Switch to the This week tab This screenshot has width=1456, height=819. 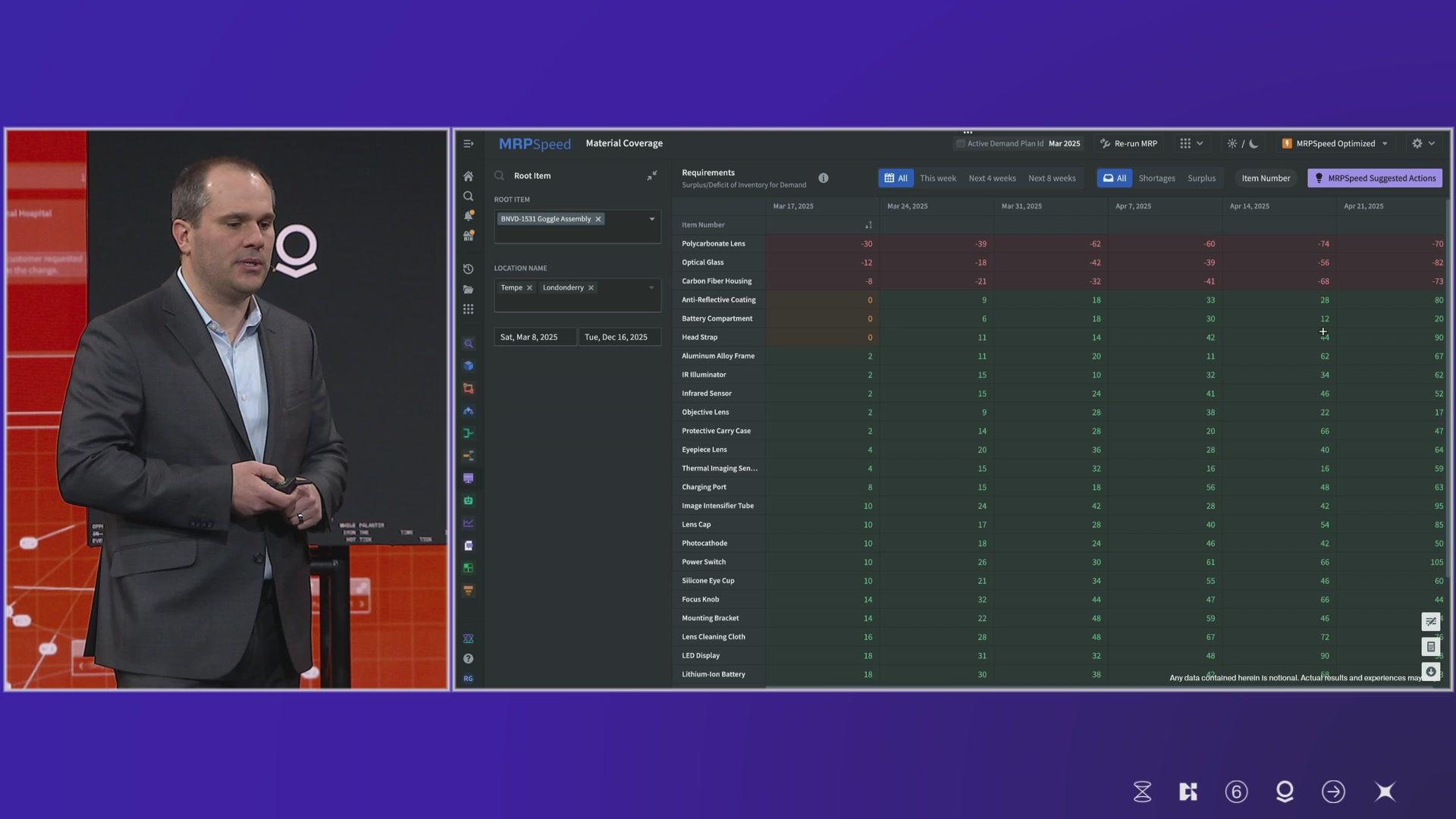(x=937, y=178)
